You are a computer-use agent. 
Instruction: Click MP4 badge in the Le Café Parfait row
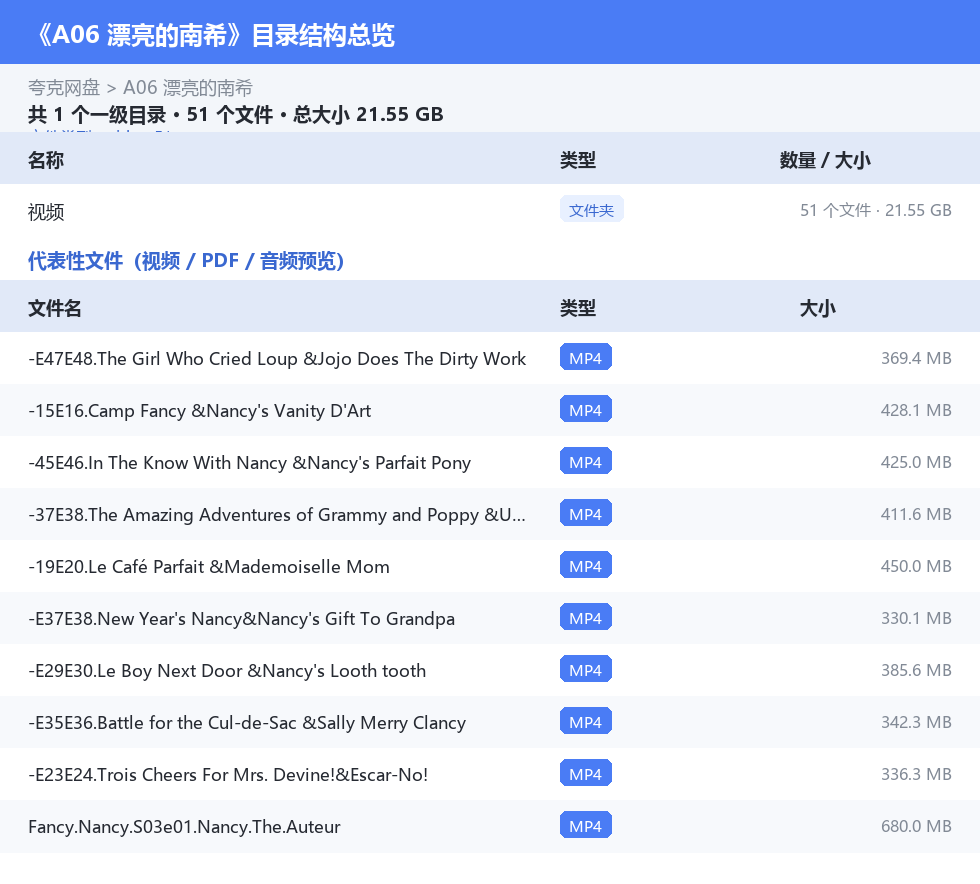point(586,565)
